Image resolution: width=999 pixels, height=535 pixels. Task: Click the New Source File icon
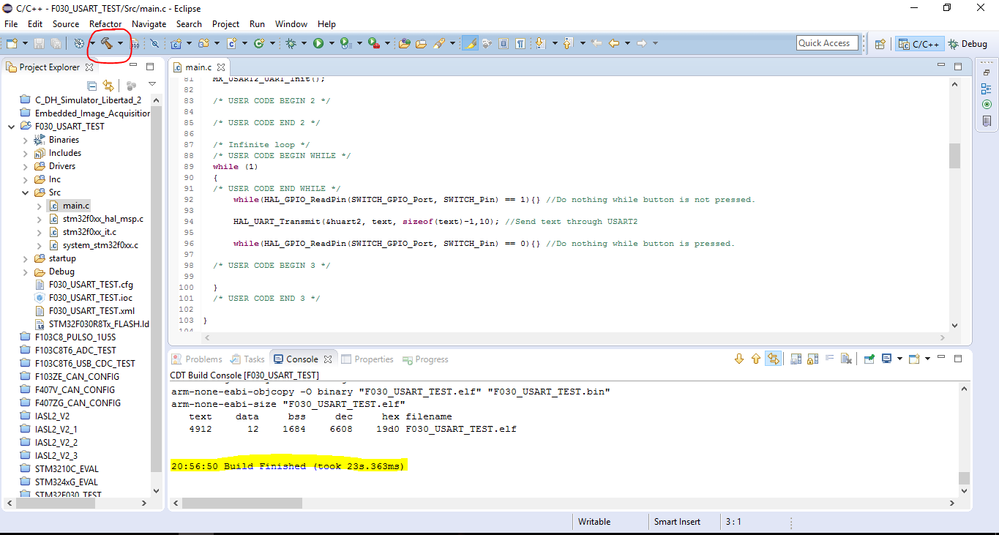231,43
